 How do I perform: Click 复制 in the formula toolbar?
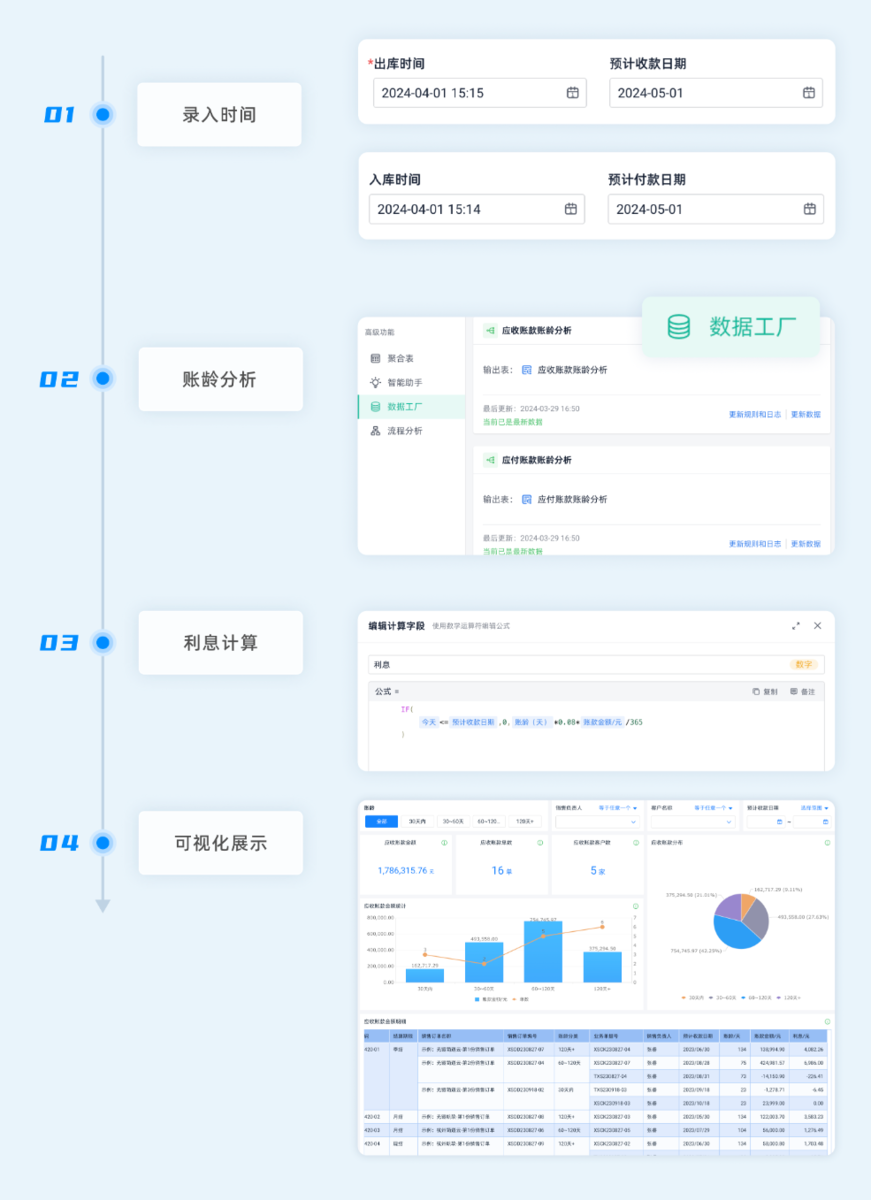[765, 691]
